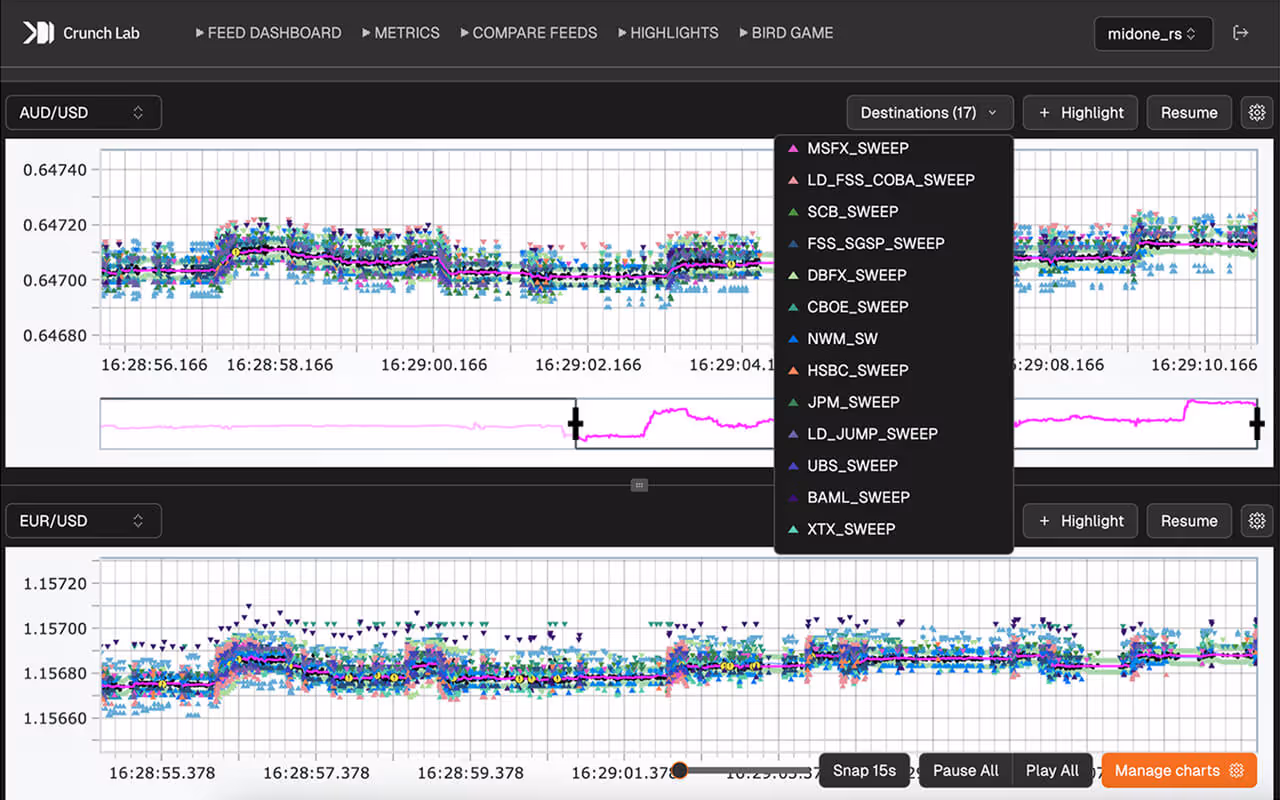Screen dimensions: 1280x800
Task: Click the 1.15720 EUR/USD axis label
Action: 55,584
